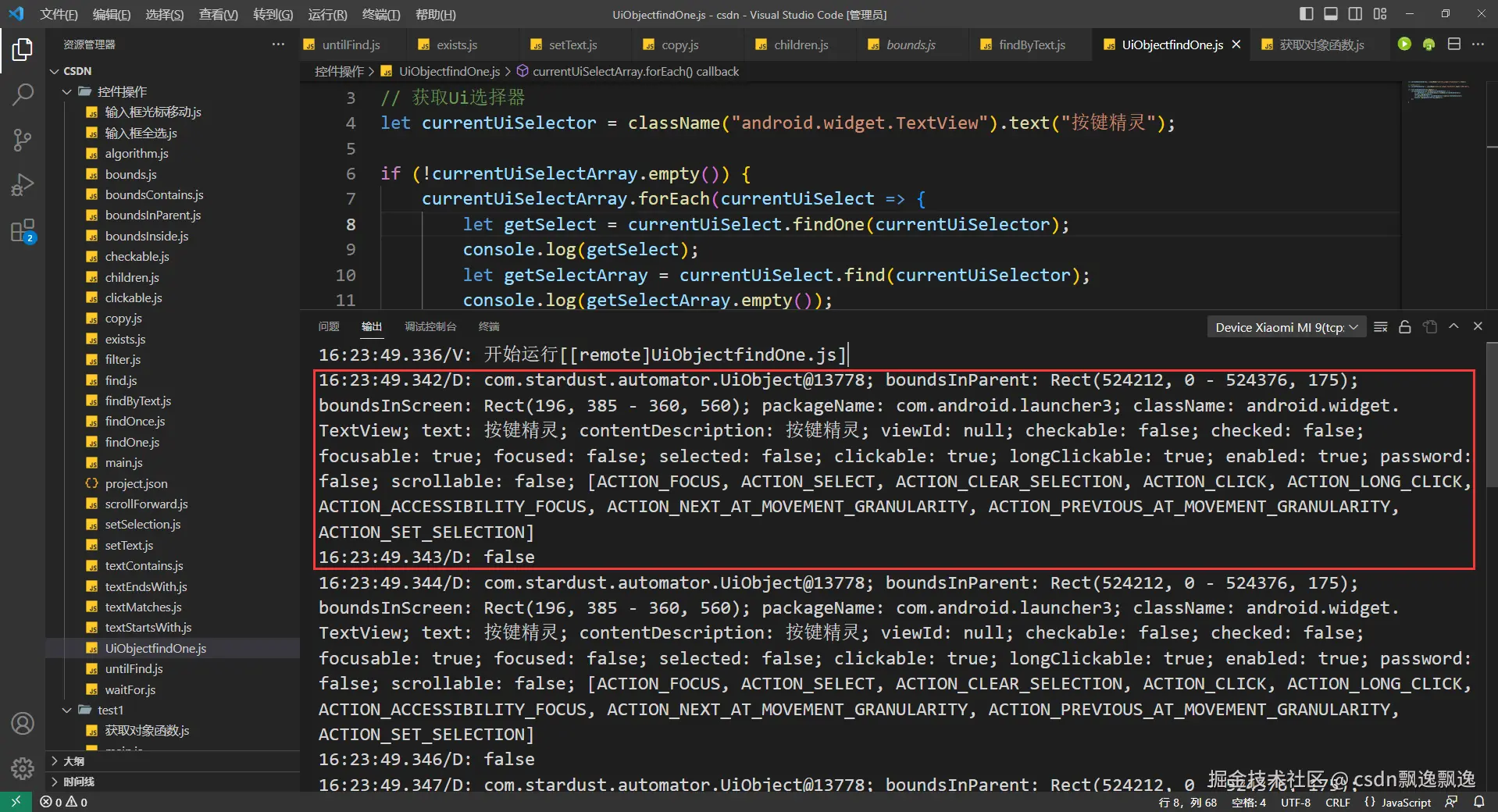Screen dimensions: 1498x812
Task: Split the editor to the right
Action: (x=1453, y=45)
